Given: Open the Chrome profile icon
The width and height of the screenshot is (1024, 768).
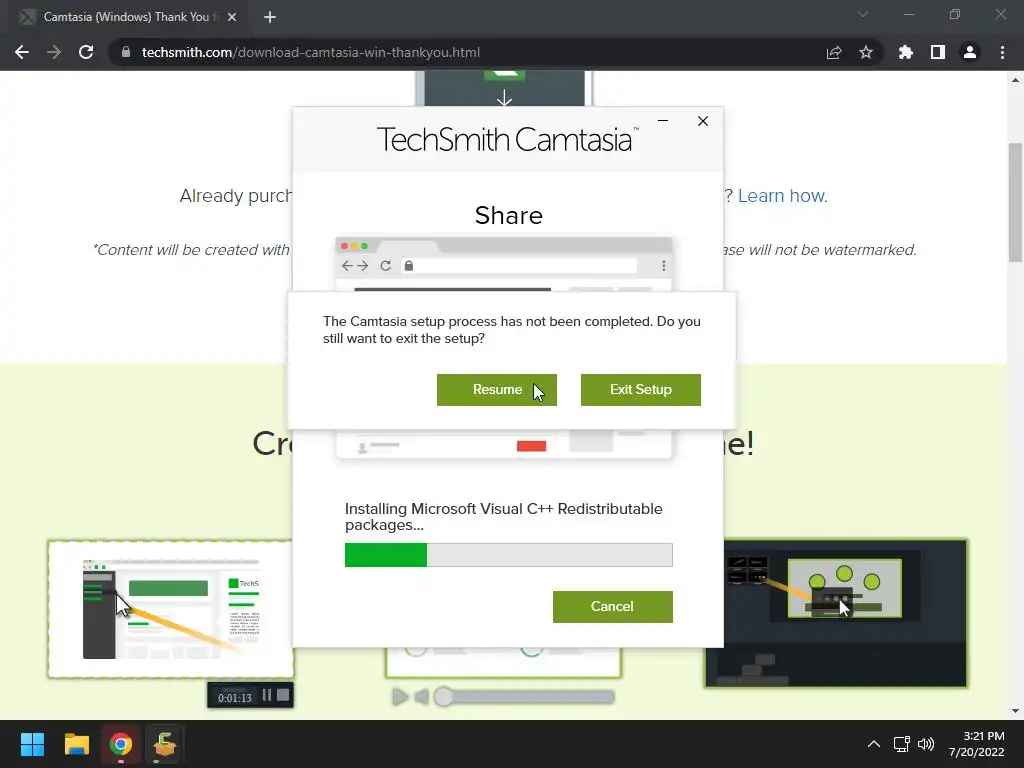Looking at the screenshot, I should (x=970, y=52).
